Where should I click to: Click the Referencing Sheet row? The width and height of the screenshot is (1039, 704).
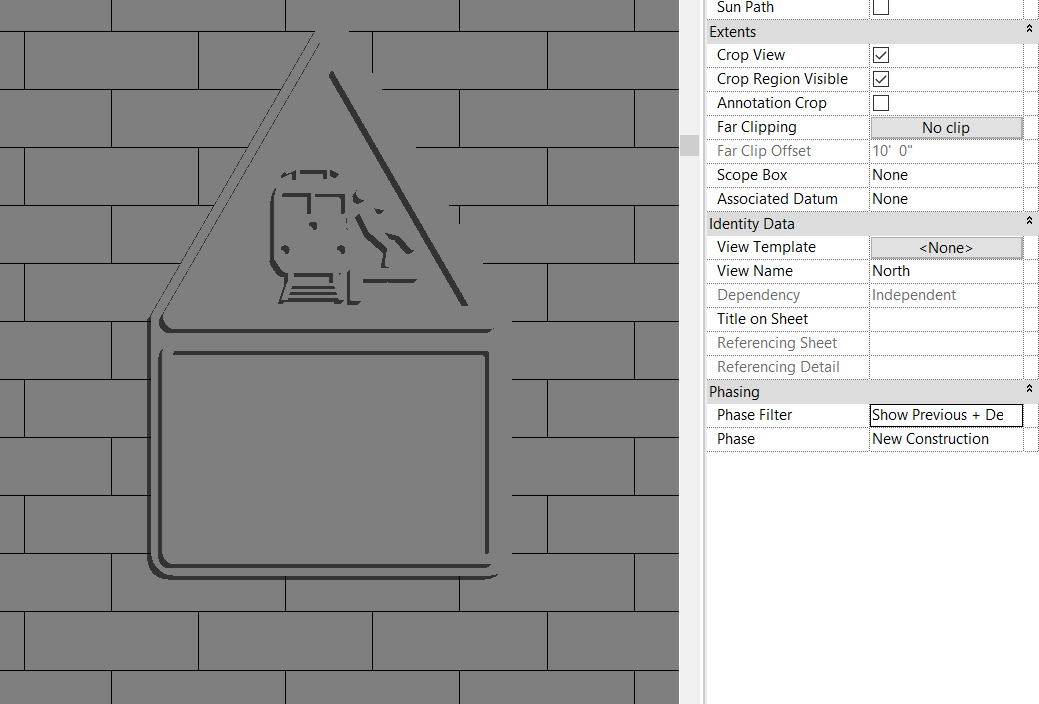pyautogui.click(x=945, y=342)
